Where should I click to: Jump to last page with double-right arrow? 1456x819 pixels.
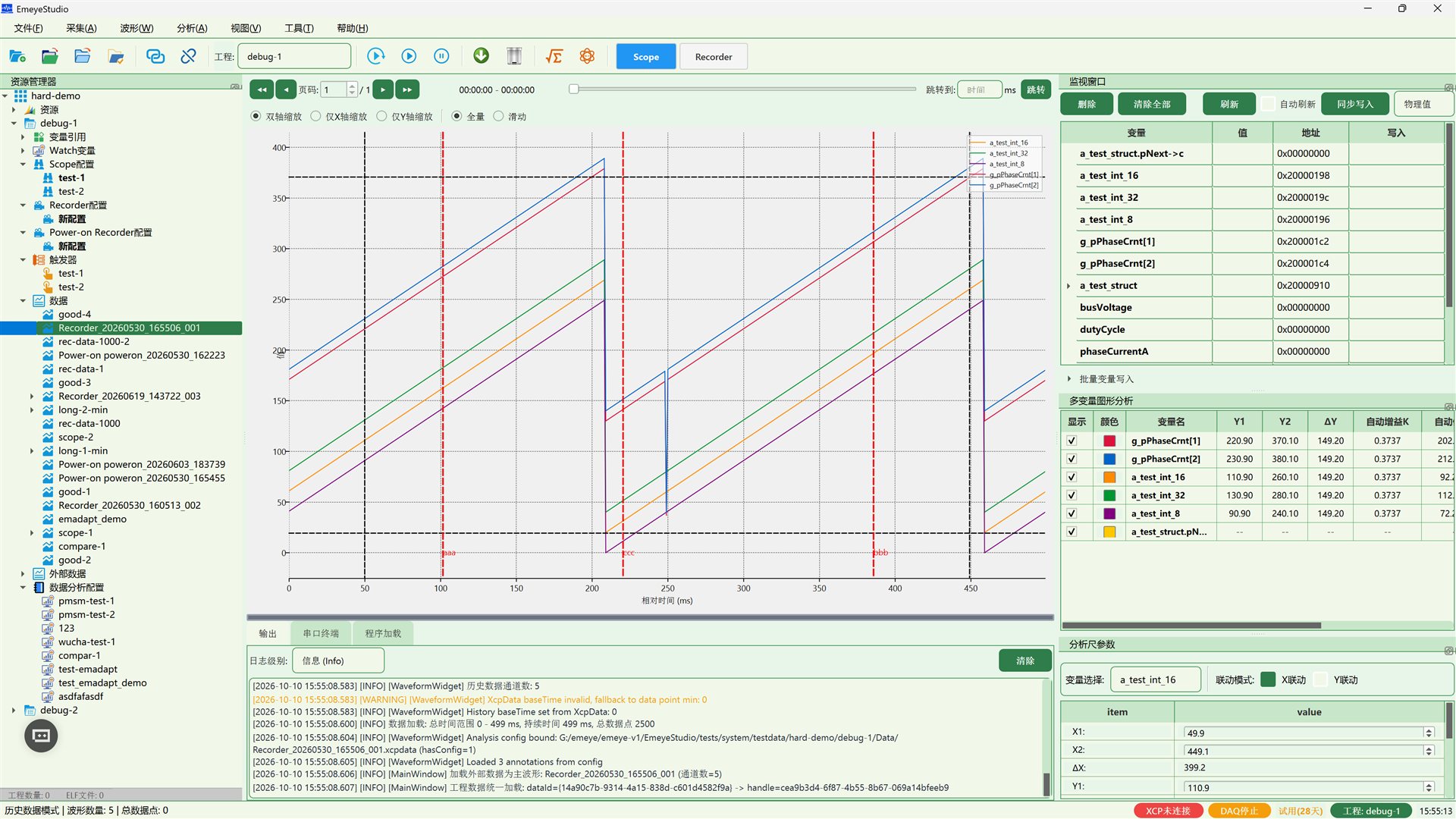tap(407, 89)
